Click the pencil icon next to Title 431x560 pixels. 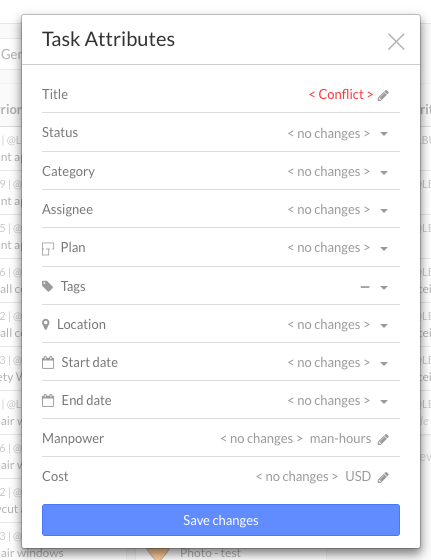click(x=383, y=95)
